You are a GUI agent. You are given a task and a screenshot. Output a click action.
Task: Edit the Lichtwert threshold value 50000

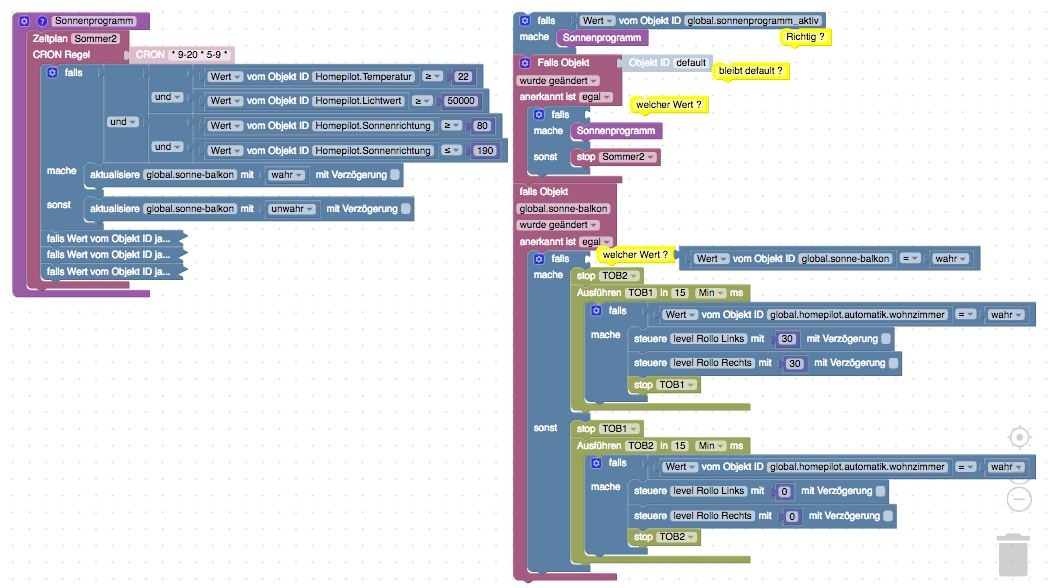[461, 101]
